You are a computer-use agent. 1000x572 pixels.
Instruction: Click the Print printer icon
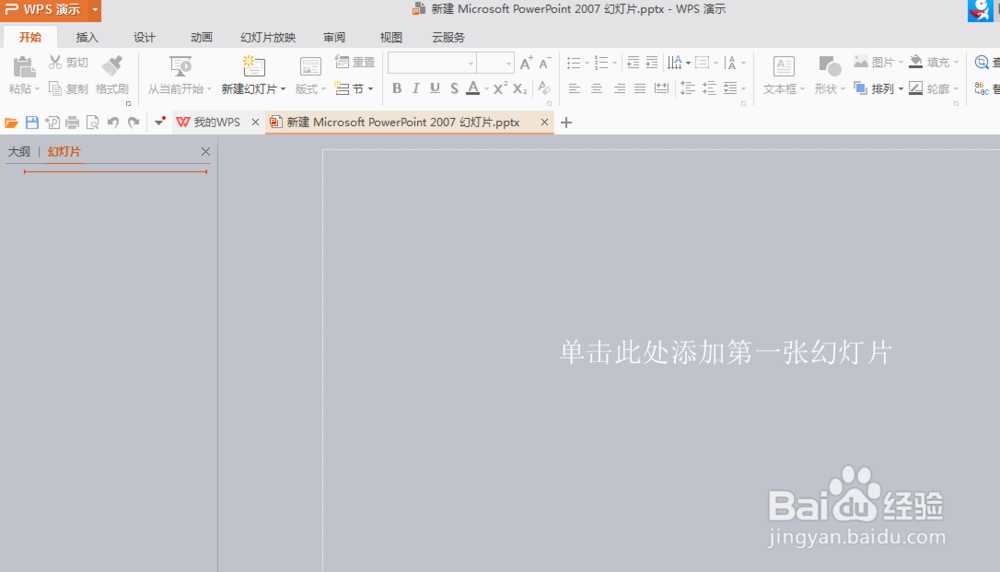point(72,122)
